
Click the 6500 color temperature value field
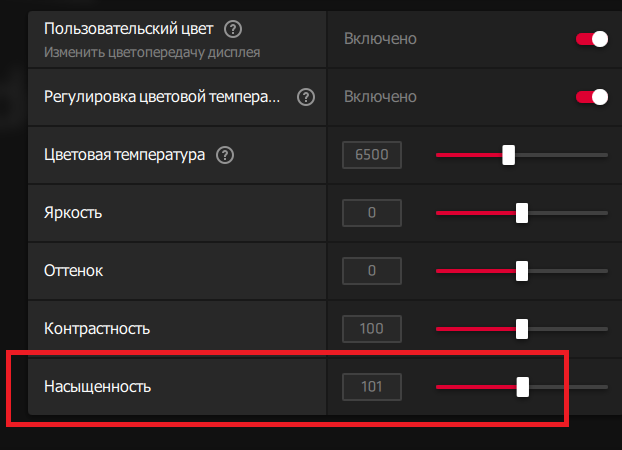[x=372, y=155]
